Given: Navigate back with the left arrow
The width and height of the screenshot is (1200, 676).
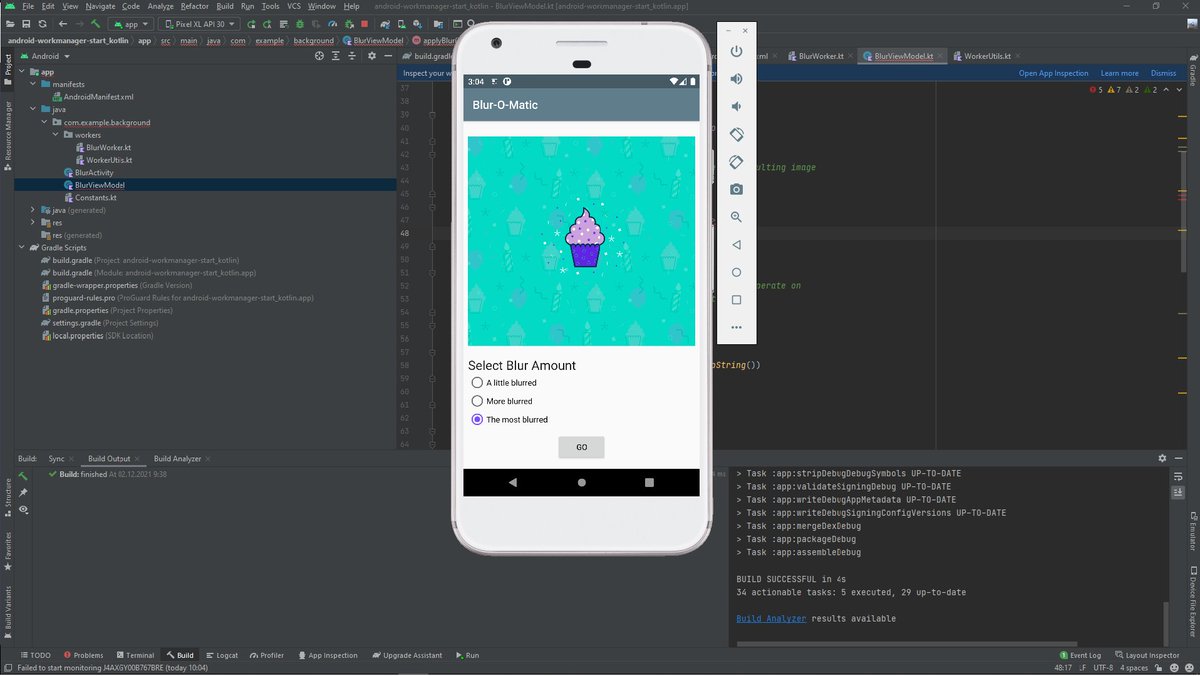Looking at the screenshot, I should (x=64, y=23).
